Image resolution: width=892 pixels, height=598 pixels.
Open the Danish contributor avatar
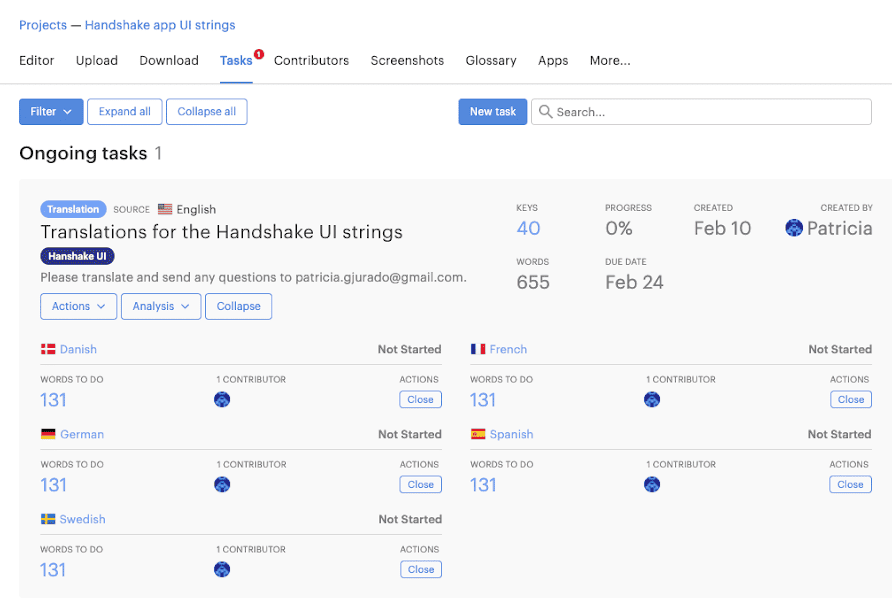[x=222, y=399]
